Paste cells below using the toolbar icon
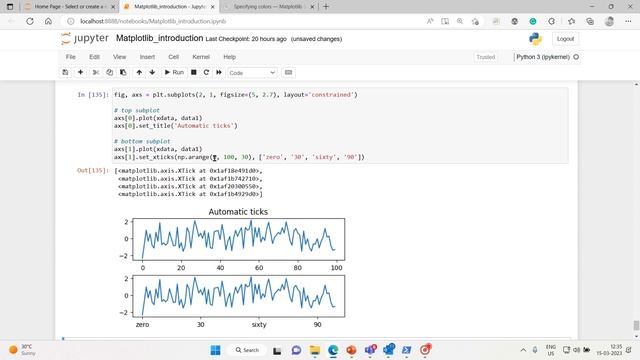This screenshot has width=640, height=360. (123, 72)
